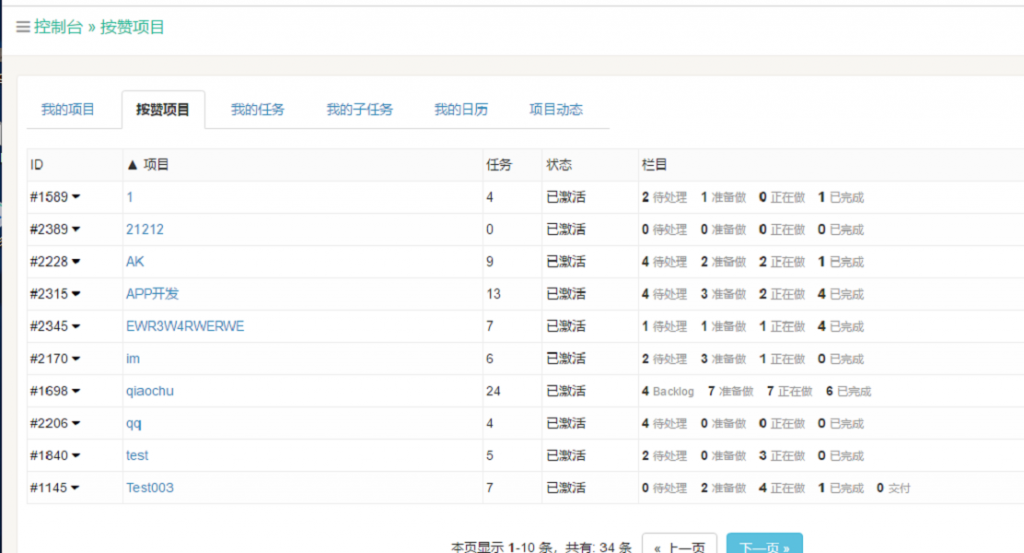Image resolution: width=1024 pixels, height=553 pixels.
Task: Expand the dropdown for project #2389
Action: (76, 229)
